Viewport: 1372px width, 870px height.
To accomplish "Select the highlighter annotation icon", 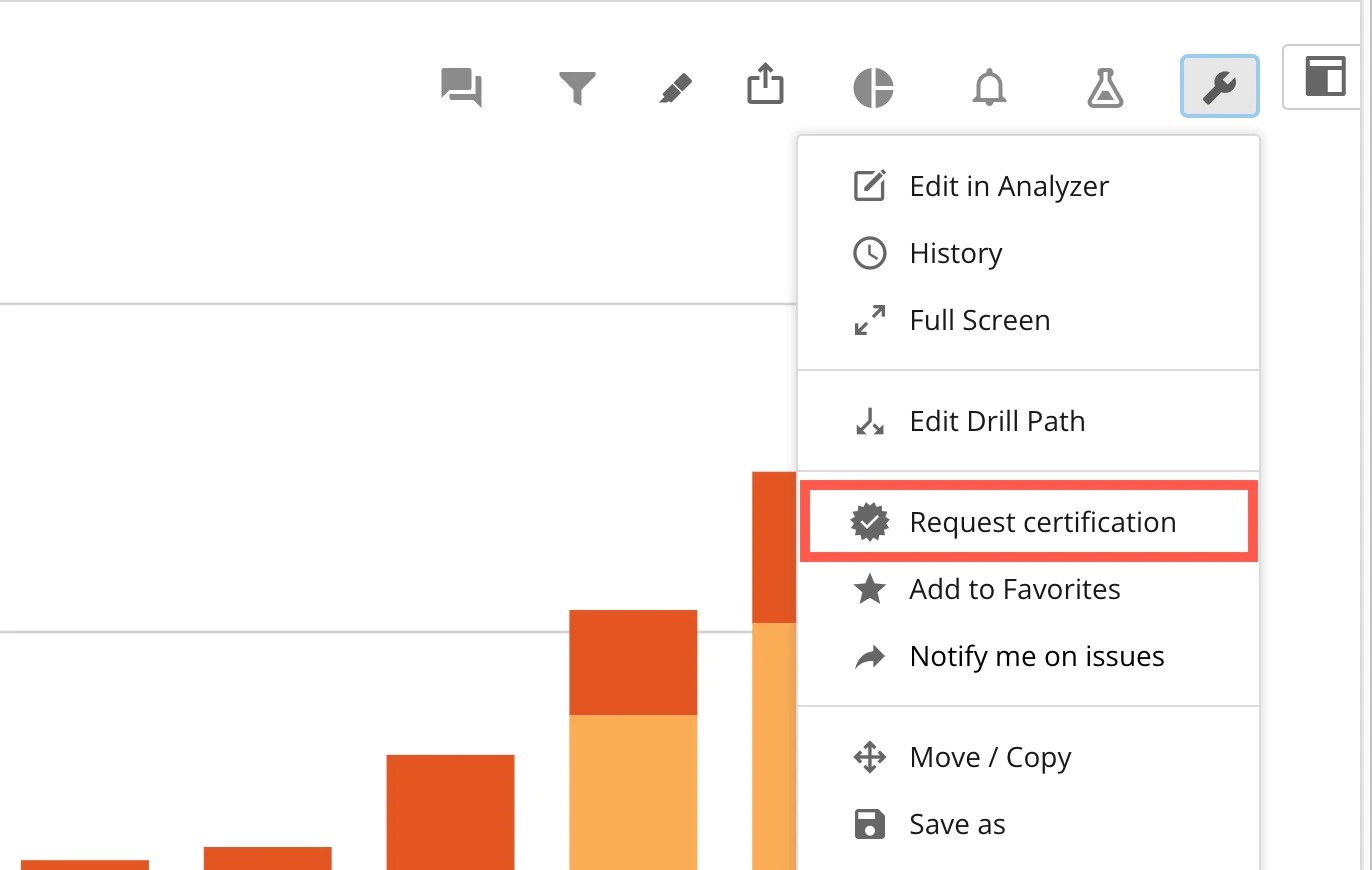I will (x=676, y=89).
